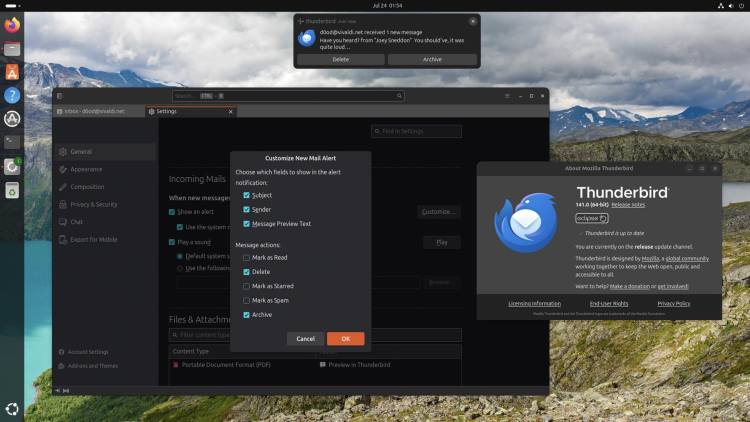
Task: Open Release notes link in About window
Action: pos(628,205)
